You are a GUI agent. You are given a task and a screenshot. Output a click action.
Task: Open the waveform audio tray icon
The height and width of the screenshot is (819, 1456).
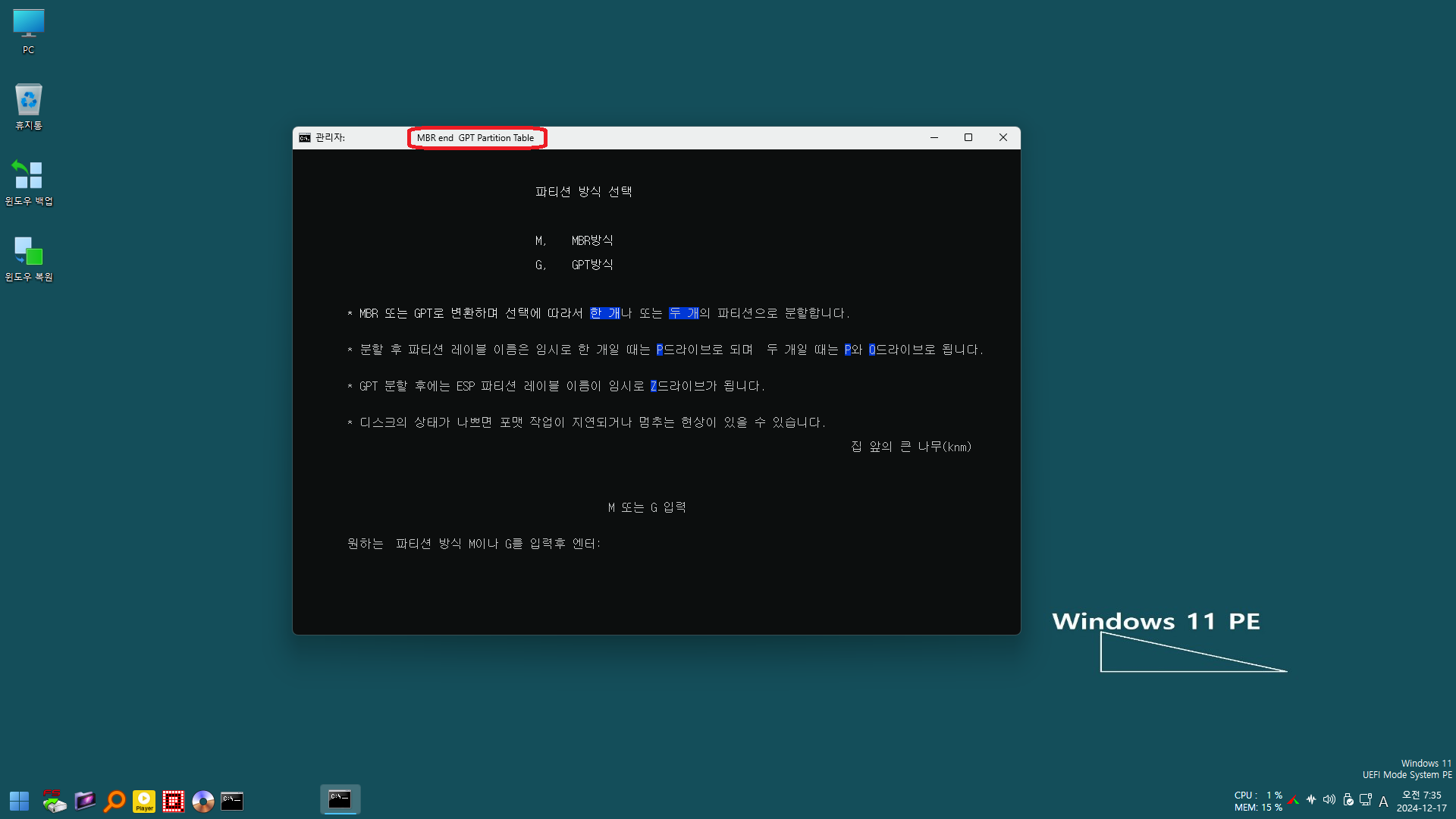tap(1311, 799)
